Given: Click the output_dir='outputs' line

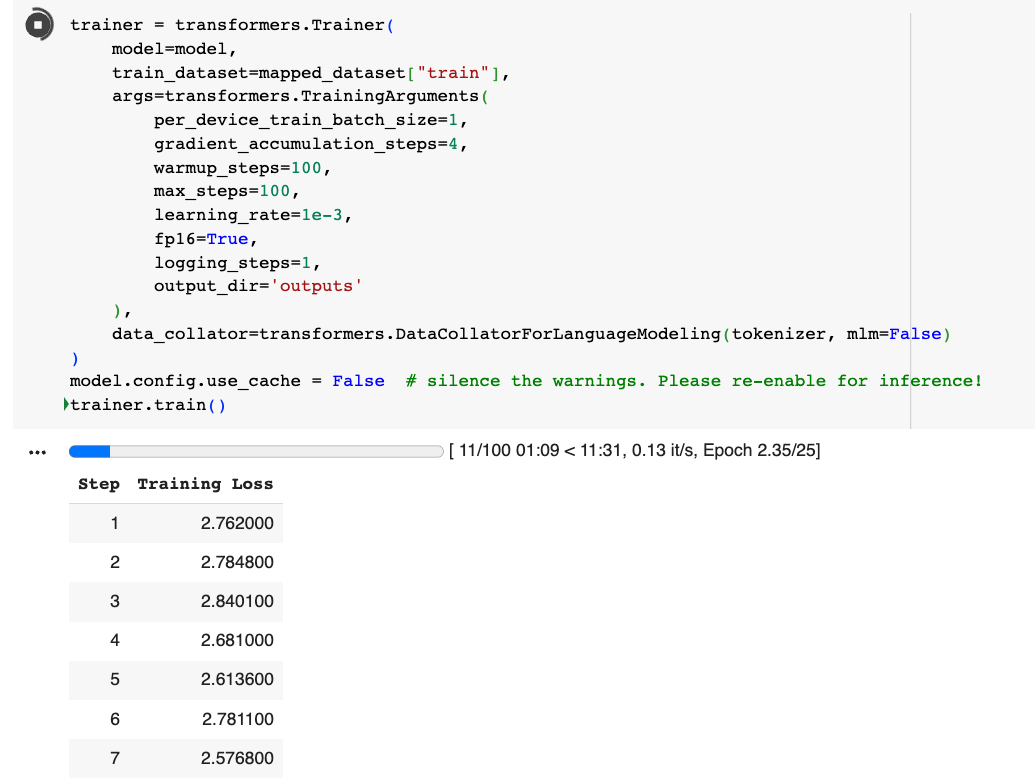Looking at the screenshot, I should coord(258,286).
